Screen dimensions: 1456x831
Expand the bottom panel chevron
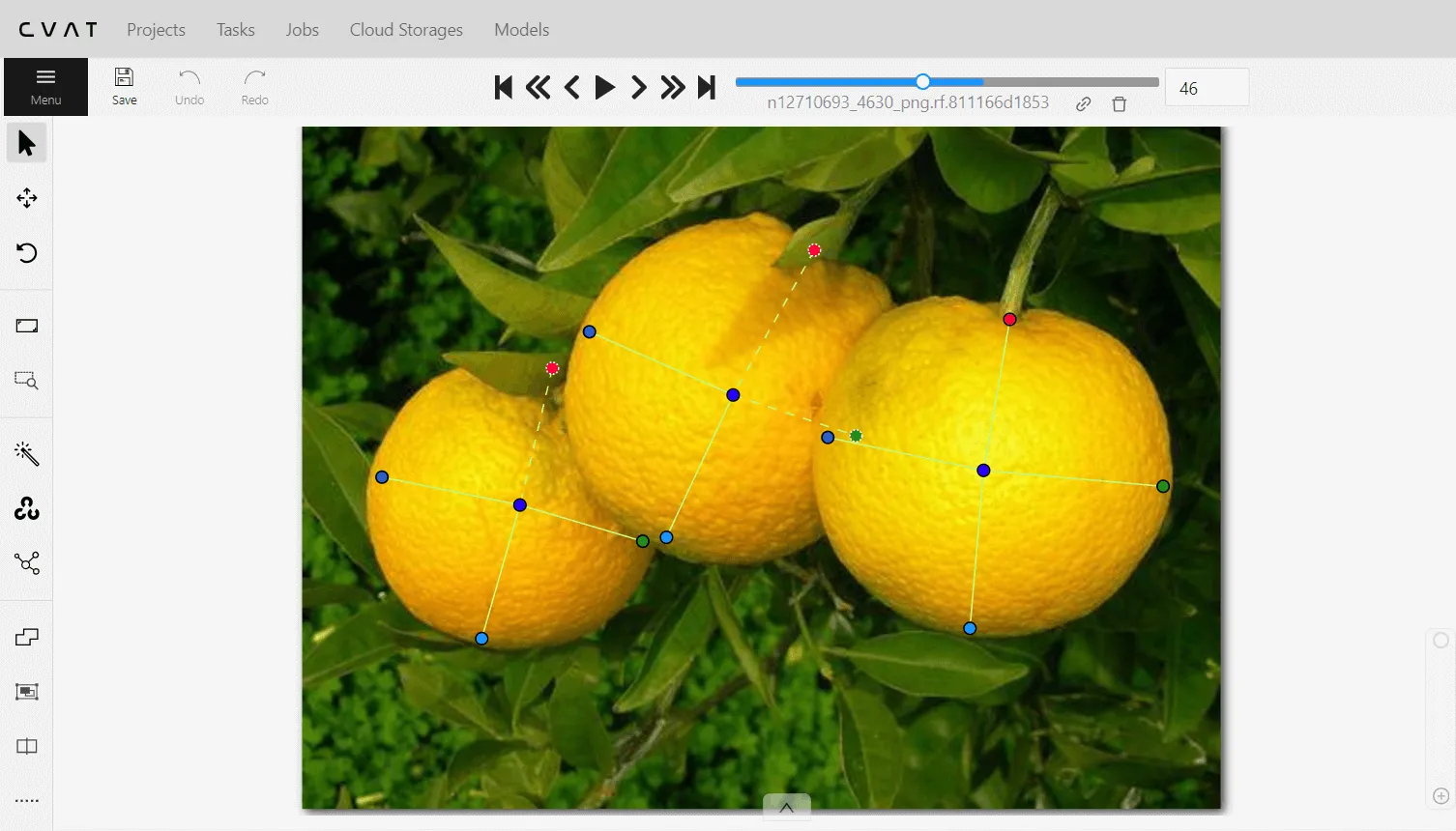click(786, 808)
